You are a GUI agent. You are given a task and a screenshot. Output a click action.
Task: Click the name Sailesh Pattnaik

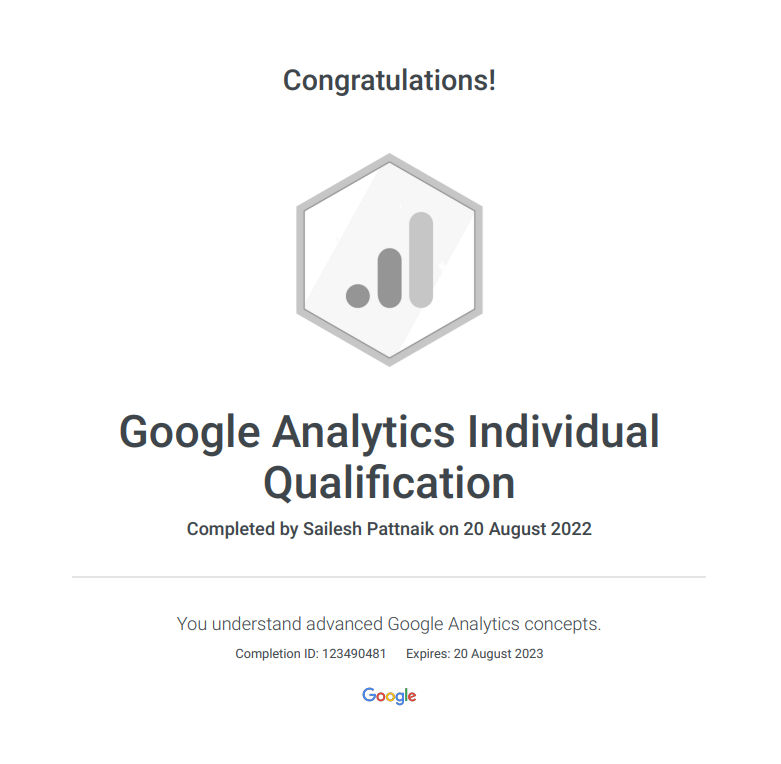368,529
